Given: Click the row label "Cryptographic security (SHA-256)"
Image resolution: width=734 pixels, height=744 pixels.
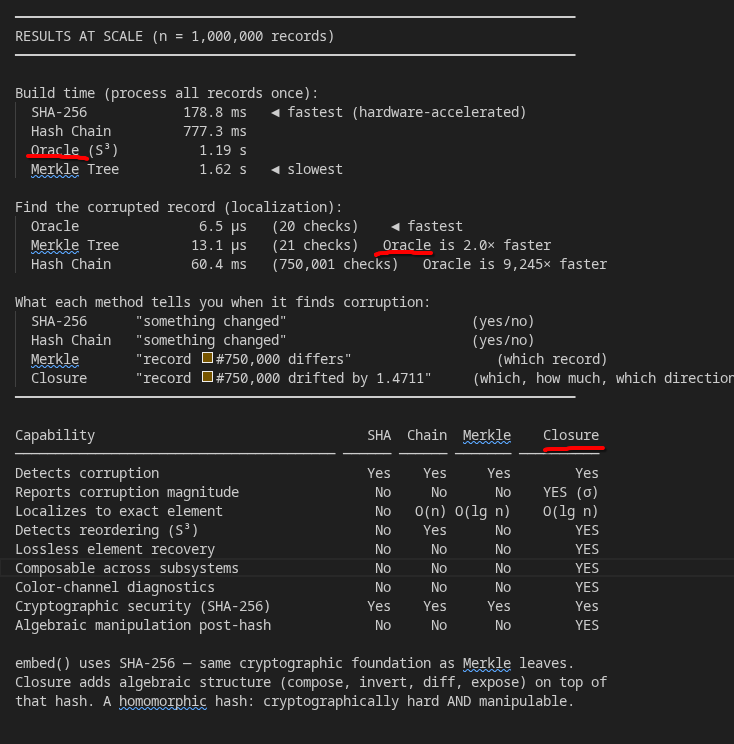Looking at the screenshot, I should (143, 606).
